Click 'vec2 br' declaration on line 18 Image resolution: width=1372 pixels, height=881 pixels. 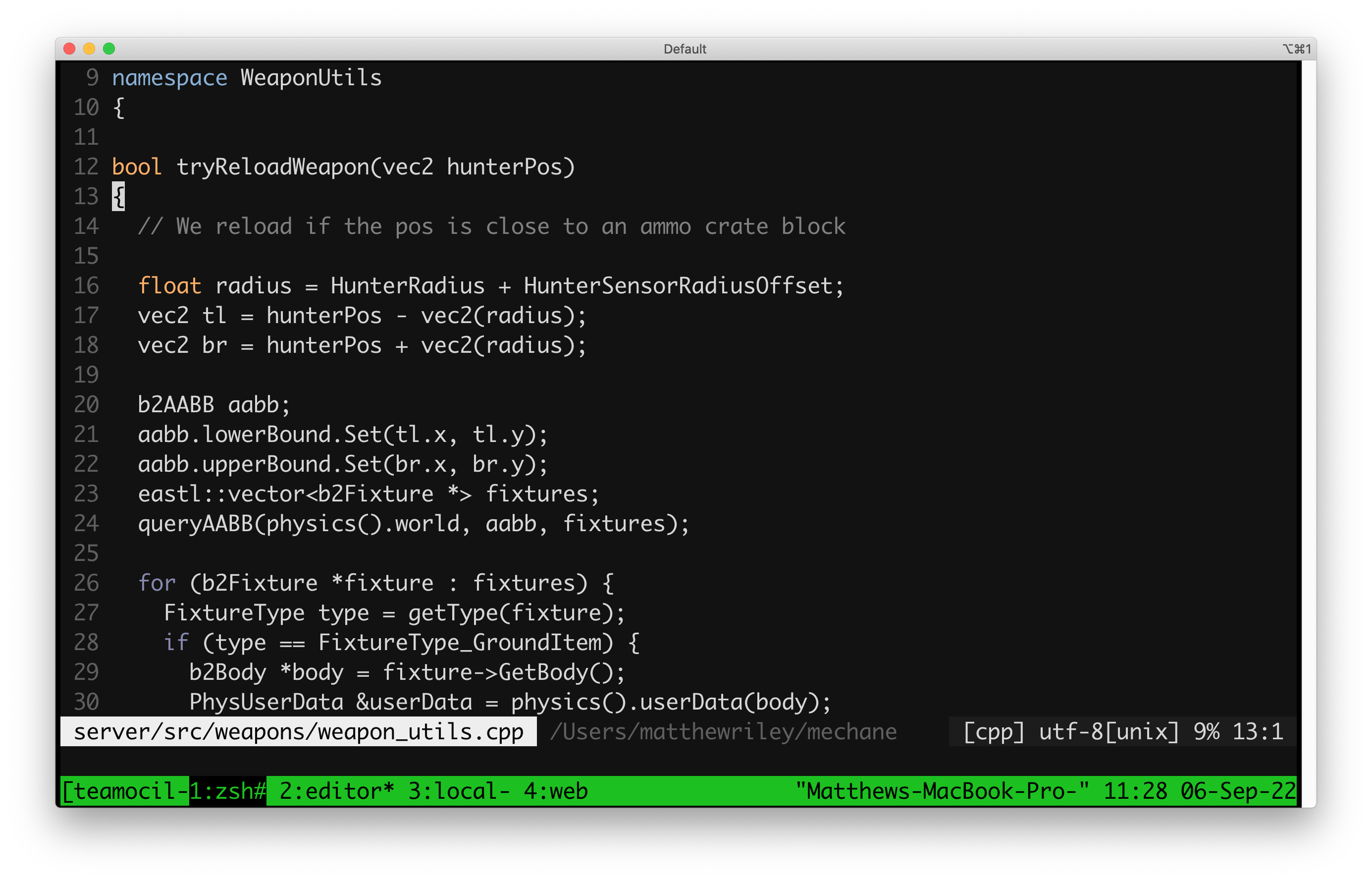tap(182, 345)
